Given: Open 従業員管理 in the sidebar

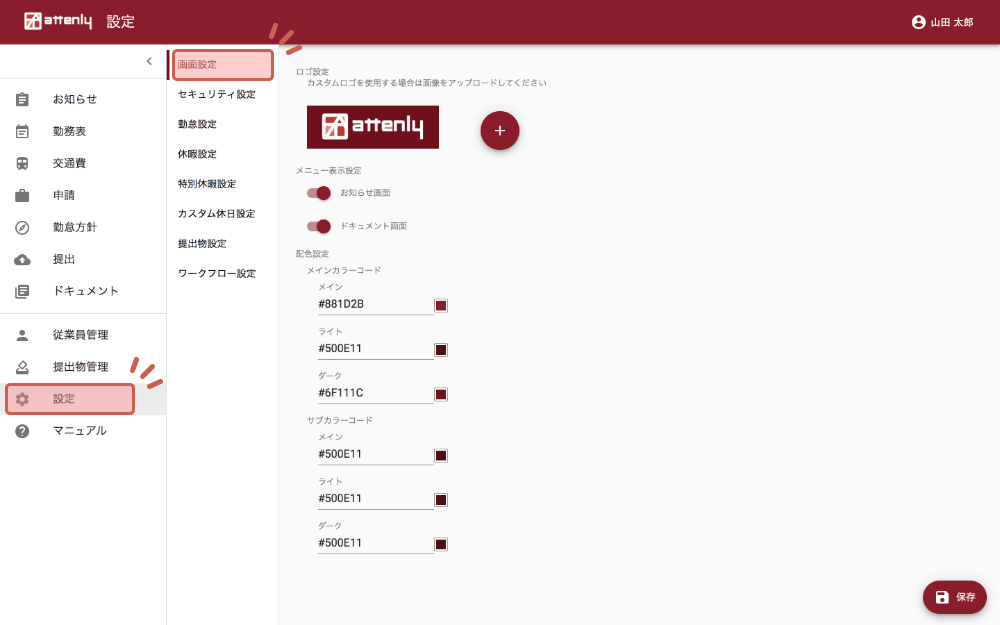Looking at the screenshot, I should pos(80,335).
